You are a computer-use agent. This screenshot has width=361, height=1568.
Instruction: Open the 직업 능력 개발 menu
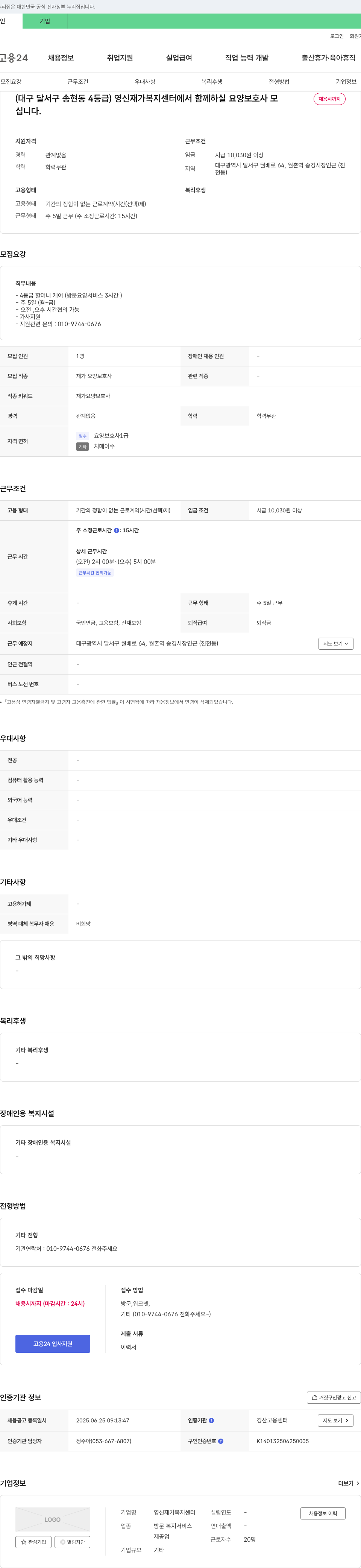247,58
